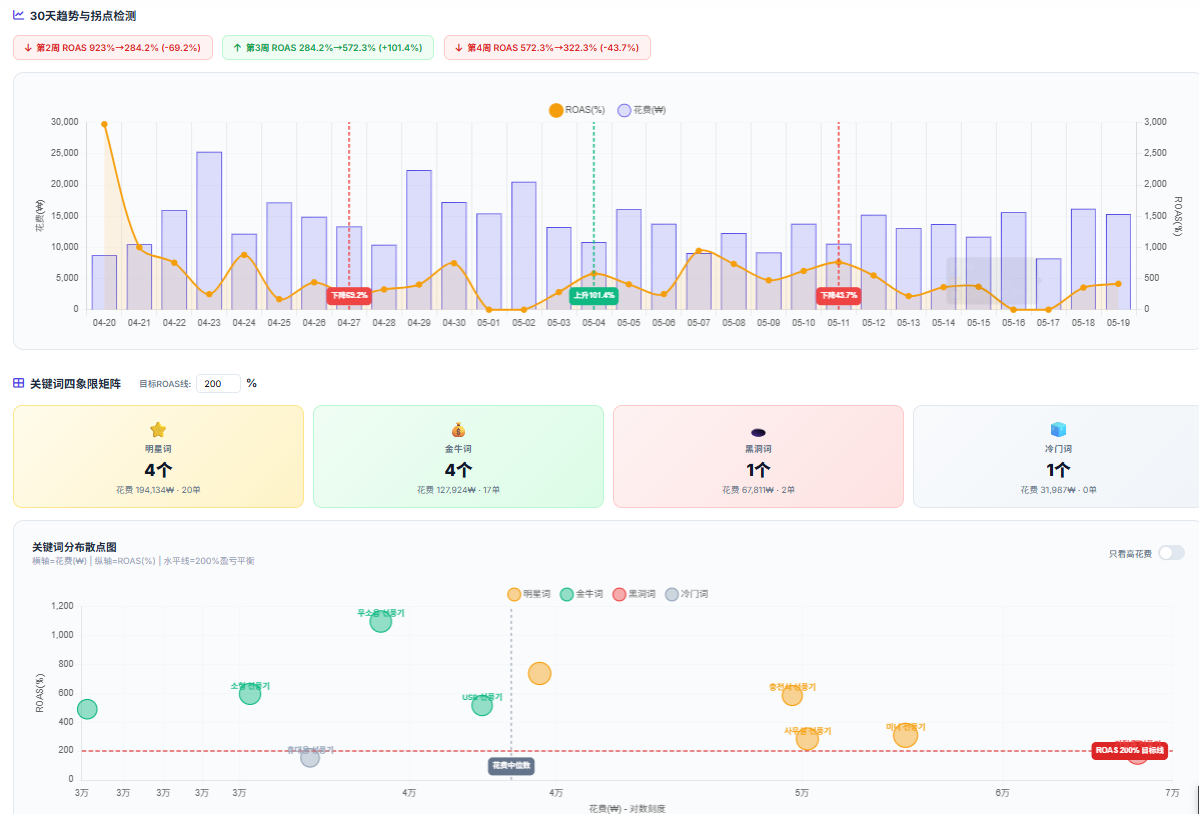Select the 무소음 선풍기 bubble in scatter chart
The height and width of the screenshot is (814, 1199).
tap(381, 621)
